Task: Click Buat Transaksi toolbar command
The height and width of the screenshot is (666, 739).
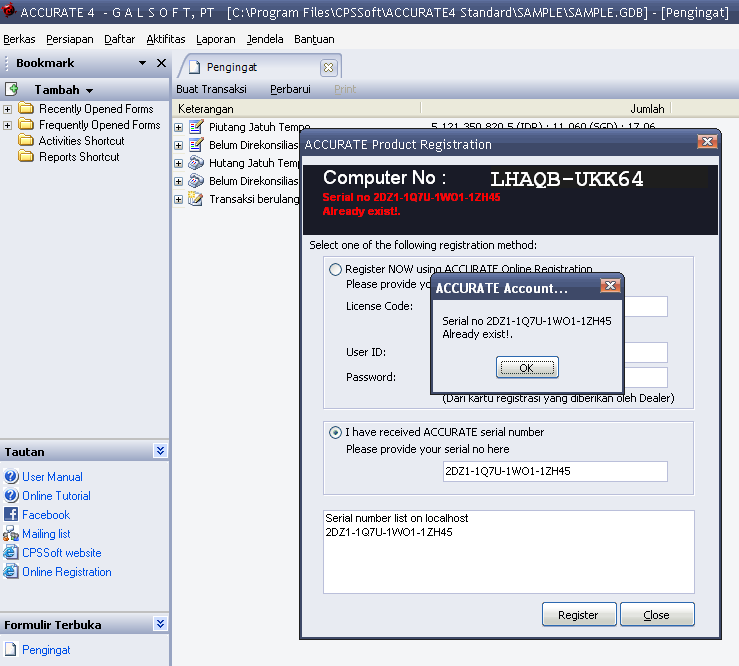Action: click(x=211, y=89)
